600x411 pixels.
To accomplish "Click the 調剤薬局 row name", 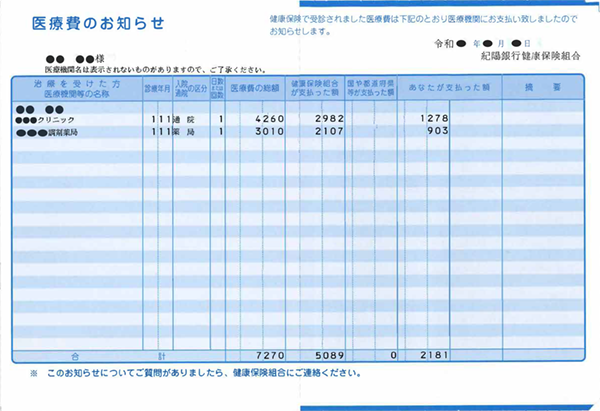I will coord(47,133).
